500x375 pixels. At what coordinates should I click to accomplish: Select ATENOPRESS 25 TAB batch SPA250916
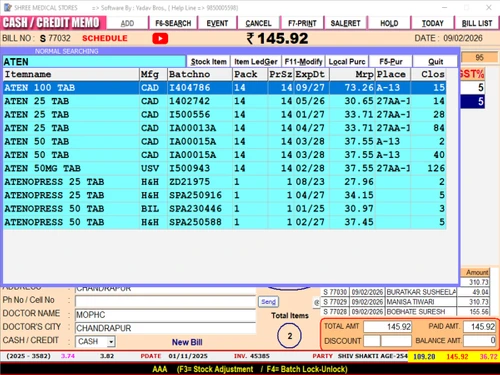(224, 195)
